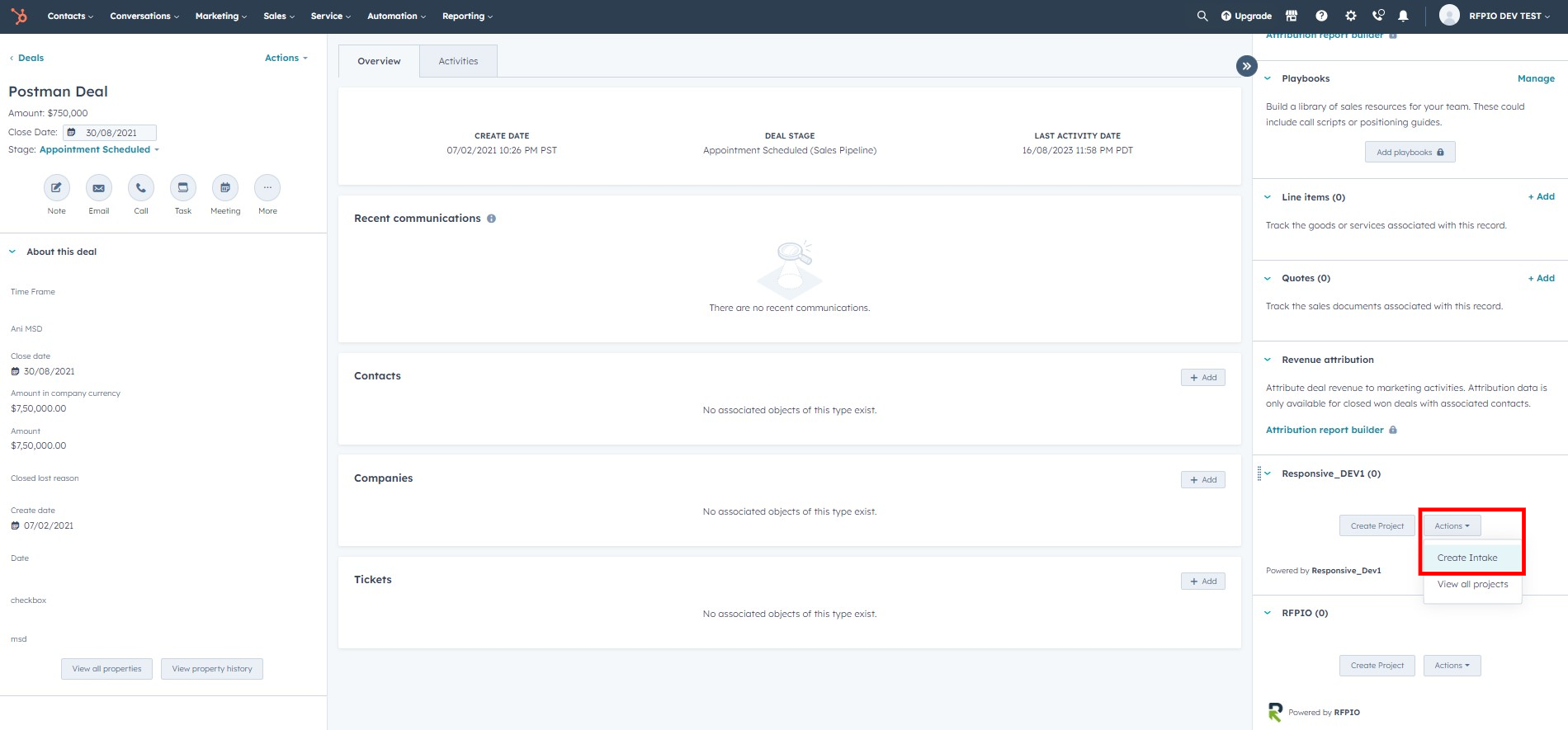Click Create Project in RFPIO card
The width and height of the screenshot is (1568, 730).
click(1377, 666)
